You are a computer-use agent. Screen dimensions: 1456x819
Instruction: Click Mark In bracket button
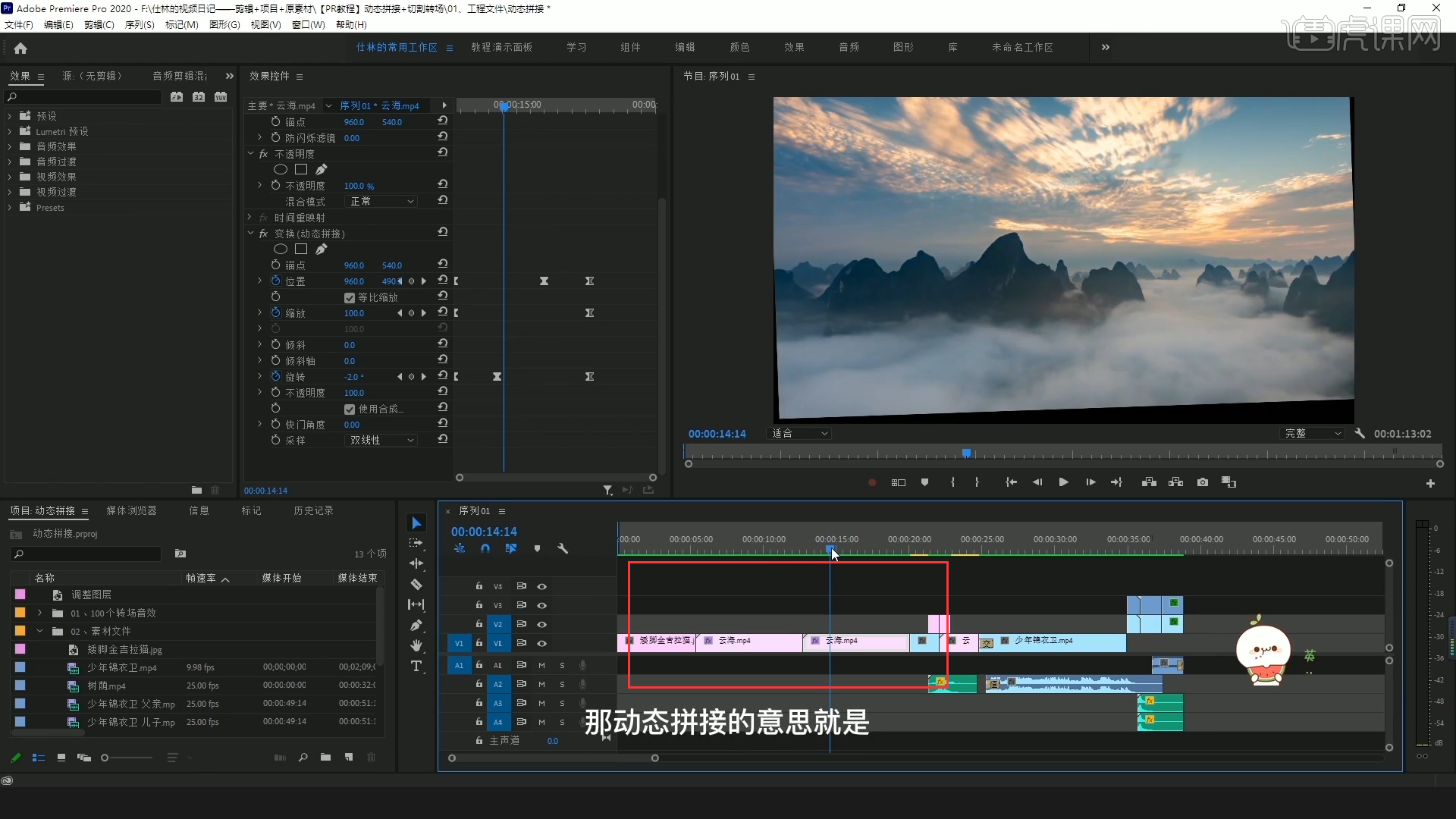953,482
